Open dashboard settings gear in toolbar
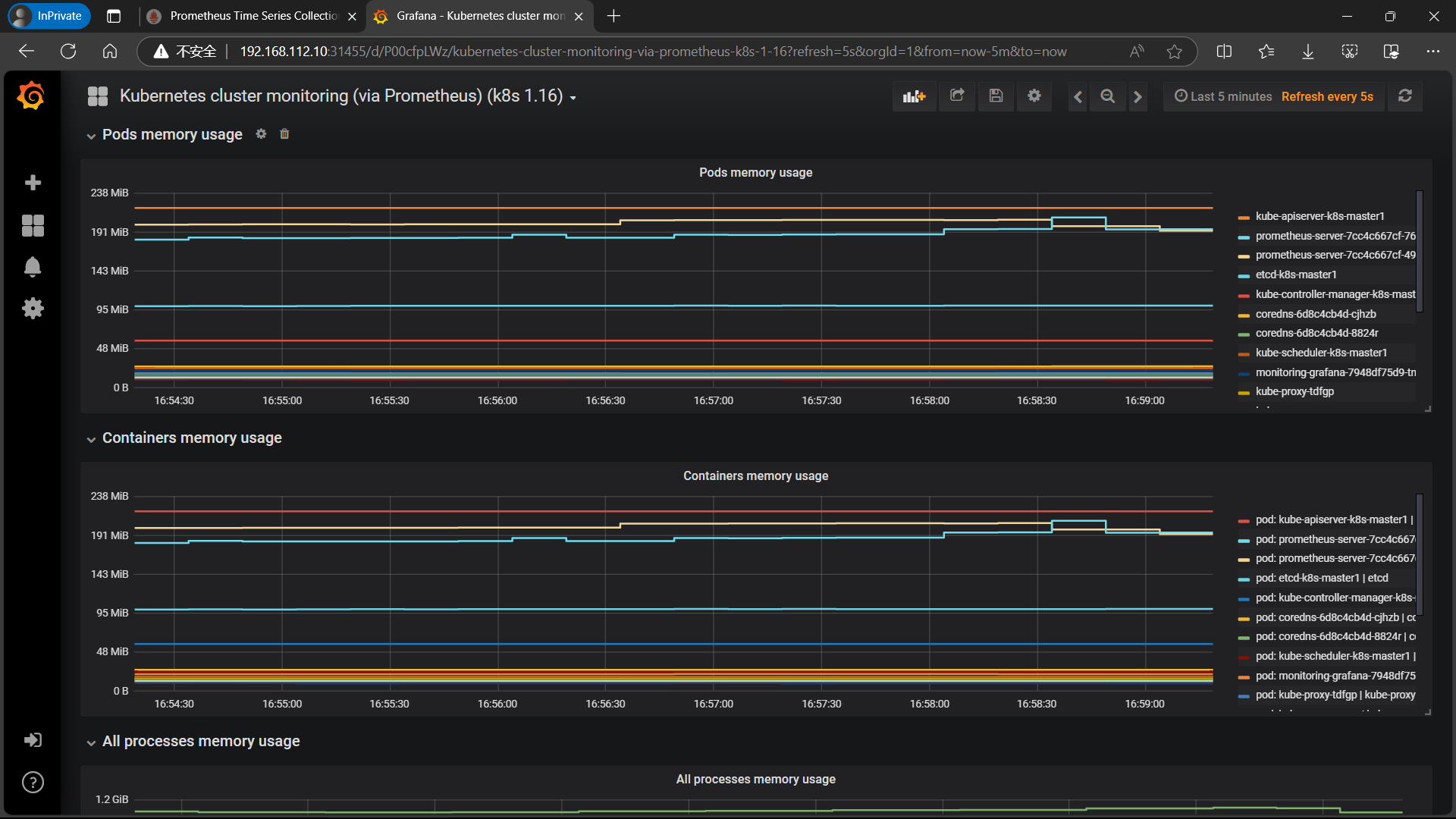Image resolution: width=1456 pixels, height=819 pixels. (x=1034, y=96)
